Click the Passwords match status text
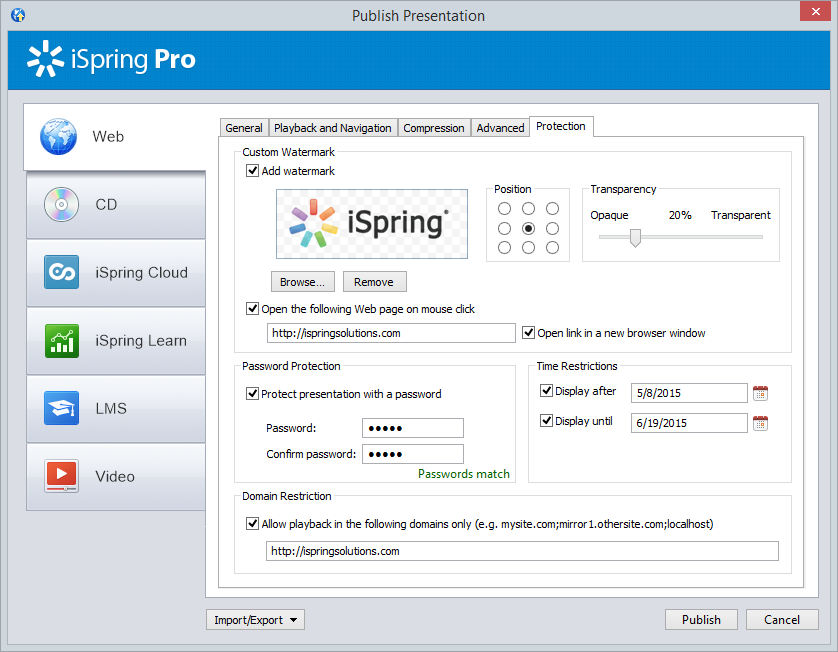The width and height of the screenshot is (838, 652). coord(463,474)
